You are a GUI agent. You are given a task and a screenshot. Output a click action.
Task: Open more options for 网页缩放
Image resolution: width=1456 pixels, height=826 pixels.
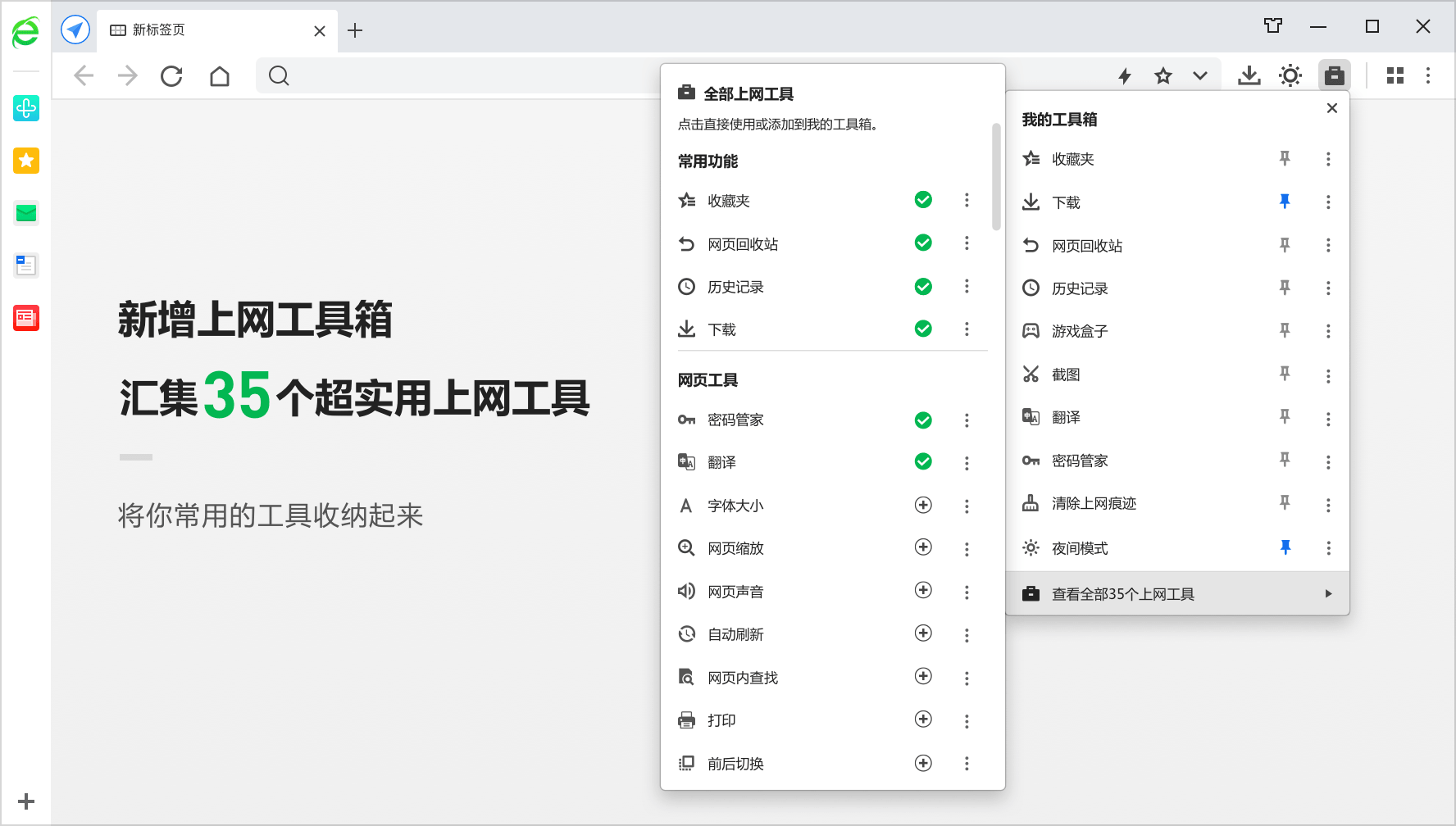(x=967, y=548)
